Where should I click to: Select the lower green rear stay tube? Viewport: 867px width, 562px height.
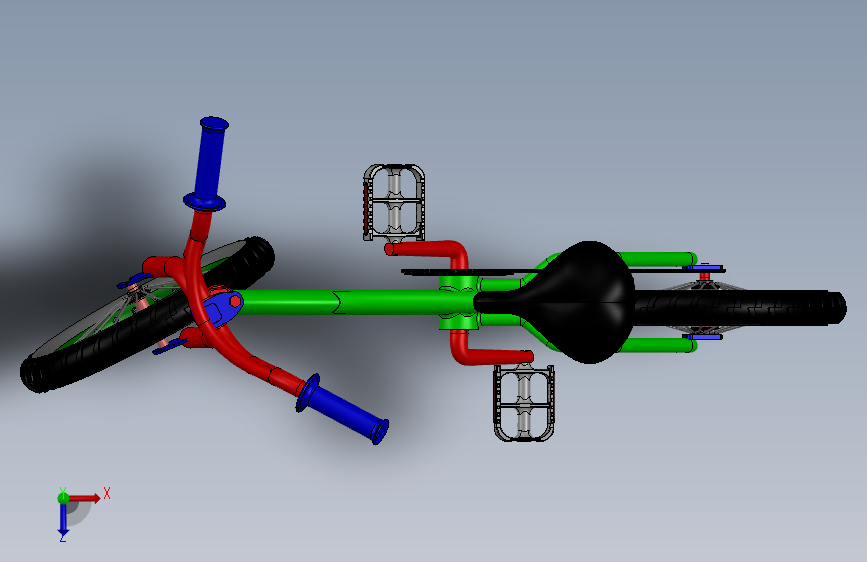(658, 346)
